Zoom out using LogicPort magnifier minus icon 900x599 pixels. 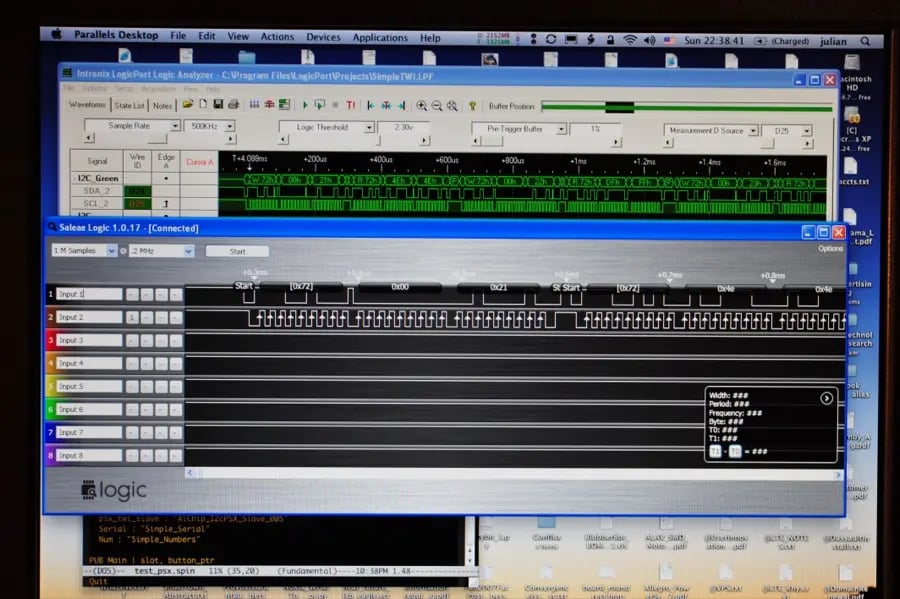pyautogui.click(x=437, y=106)
